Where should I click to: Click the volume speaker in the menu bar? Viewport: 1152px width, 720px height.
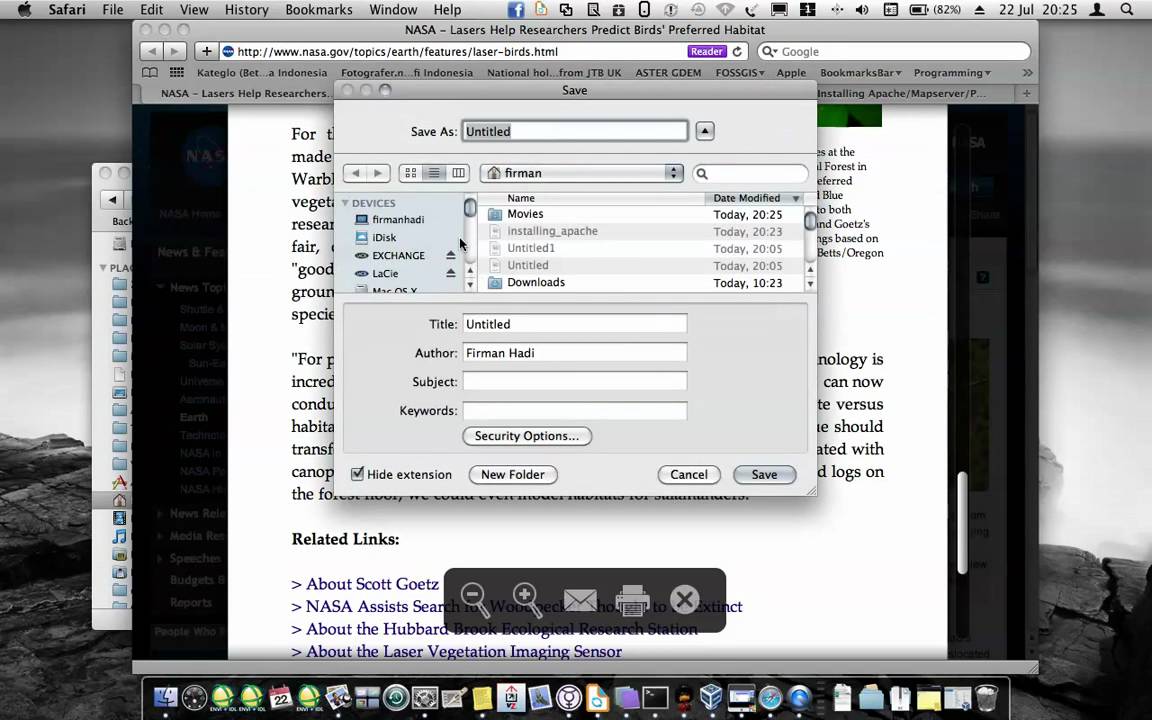pos(863,10)
